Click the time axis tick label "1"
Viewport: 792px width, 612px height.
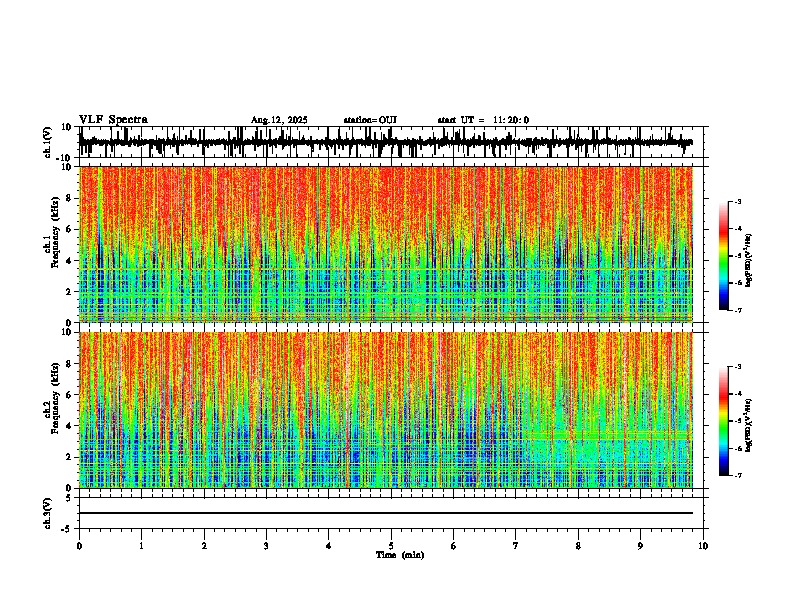coord(141,546)
